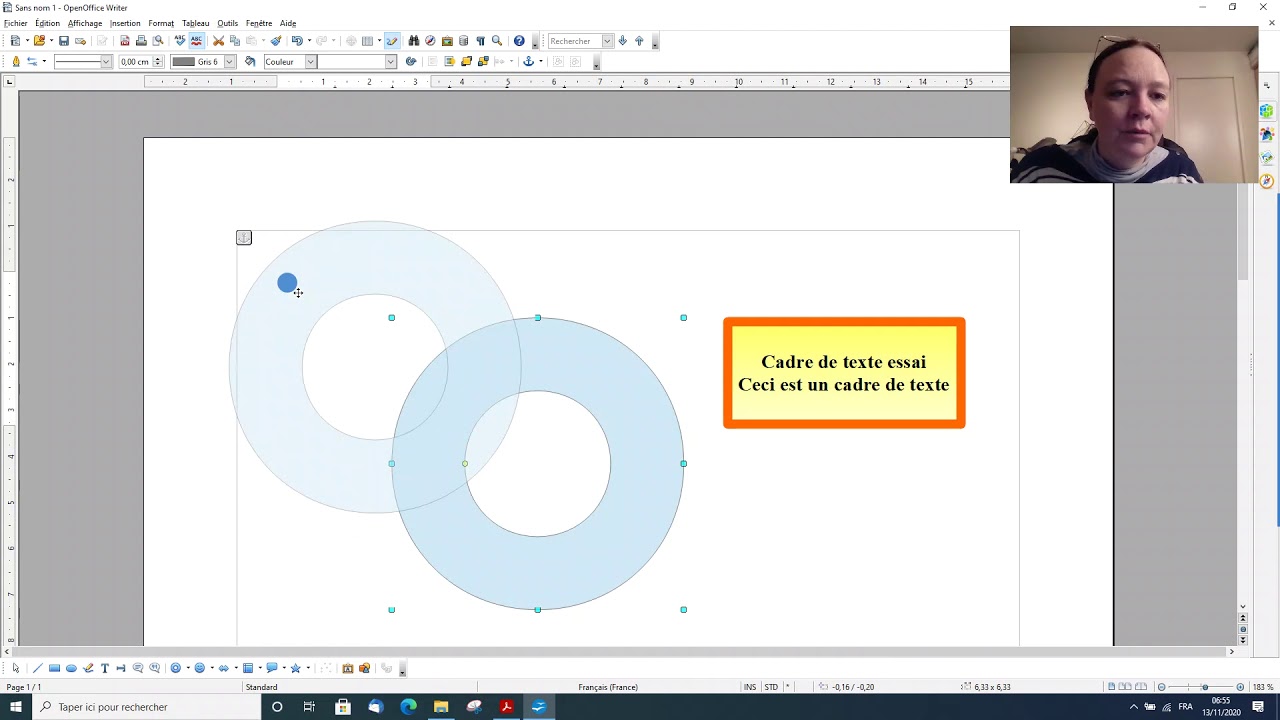Run the Spelling and grammar check
Screen dimensions: 1280x720
click(x=179, y=41)
